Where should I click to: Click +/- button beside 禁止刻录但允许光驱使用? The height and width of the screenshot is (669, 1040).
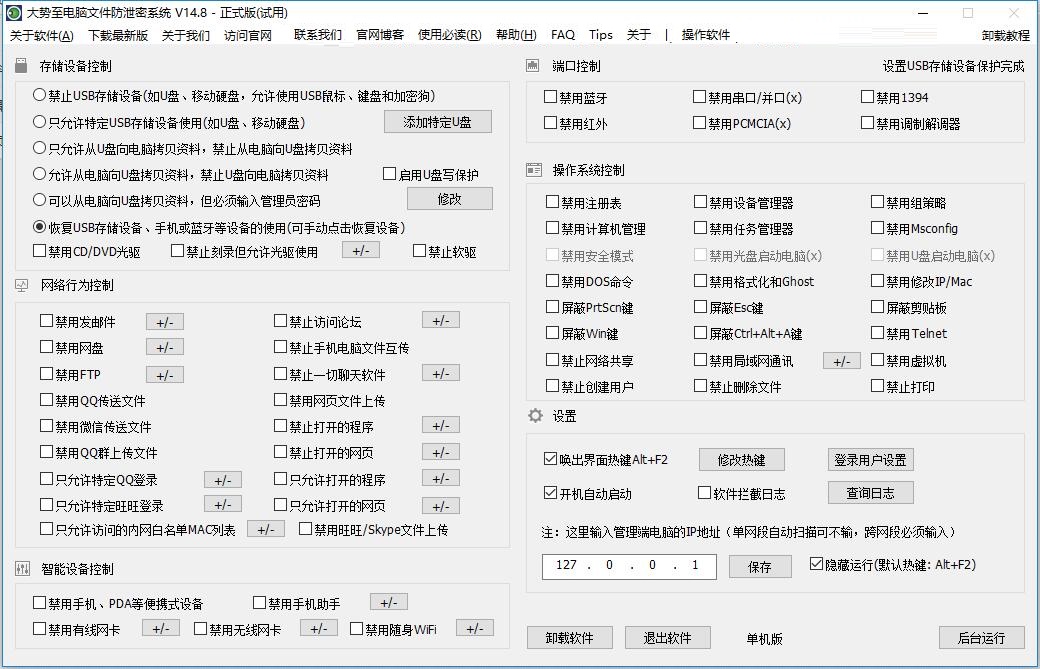point(361,250)
